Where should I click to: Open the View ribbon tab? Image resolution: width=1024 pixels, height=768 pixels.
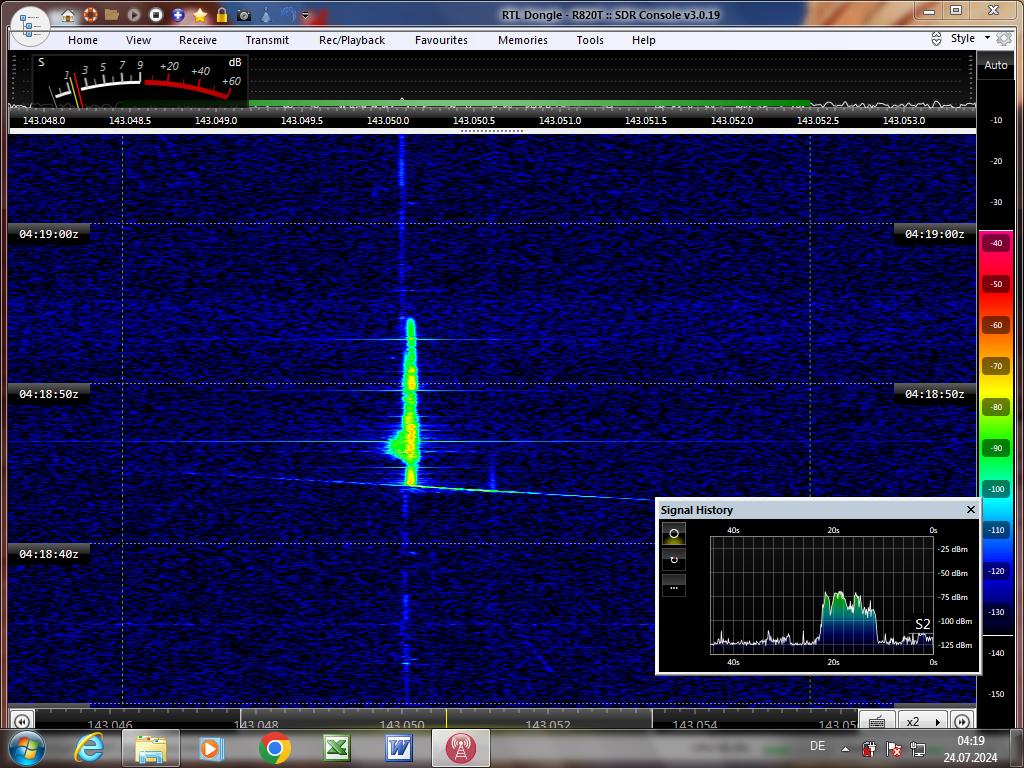(138, 40)
